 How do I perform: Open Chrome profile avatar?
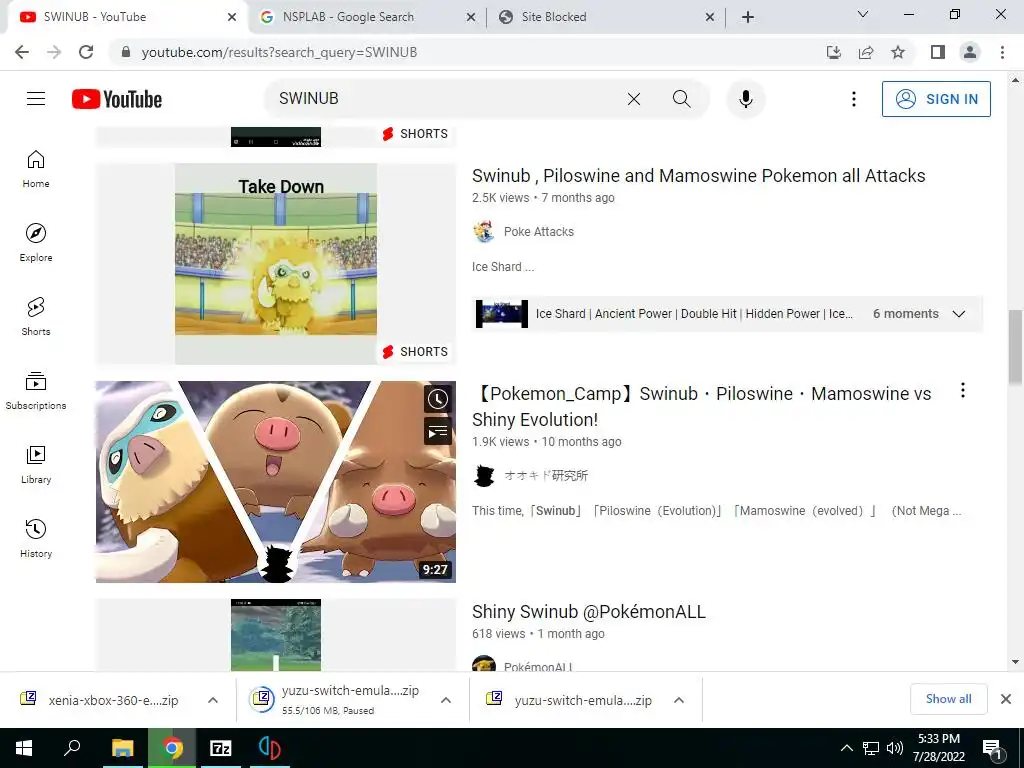pyautogui.click(x=970, y=52)
